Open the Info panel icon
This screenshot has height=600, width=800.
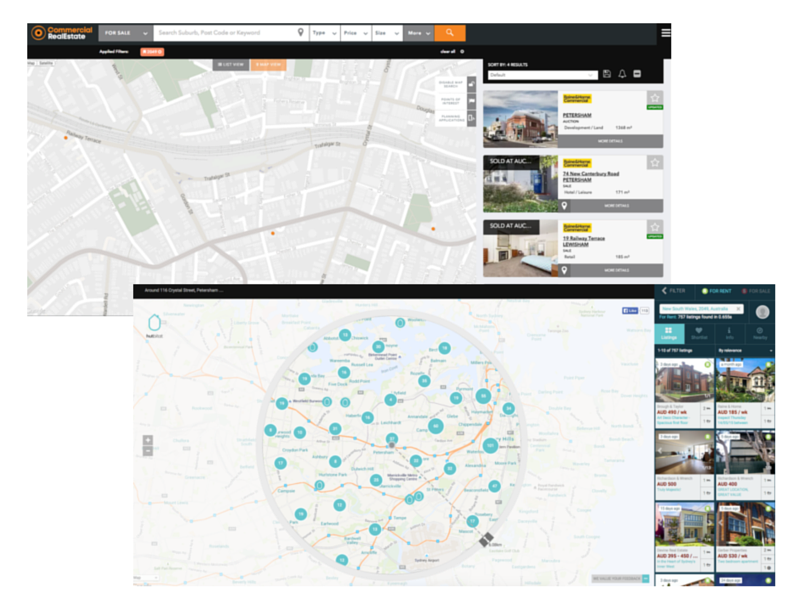730,333
